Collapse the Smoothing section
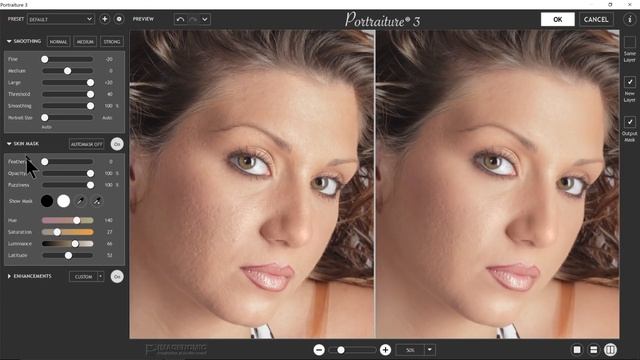This screenshot has height=360, width=640. click(9, 41)
